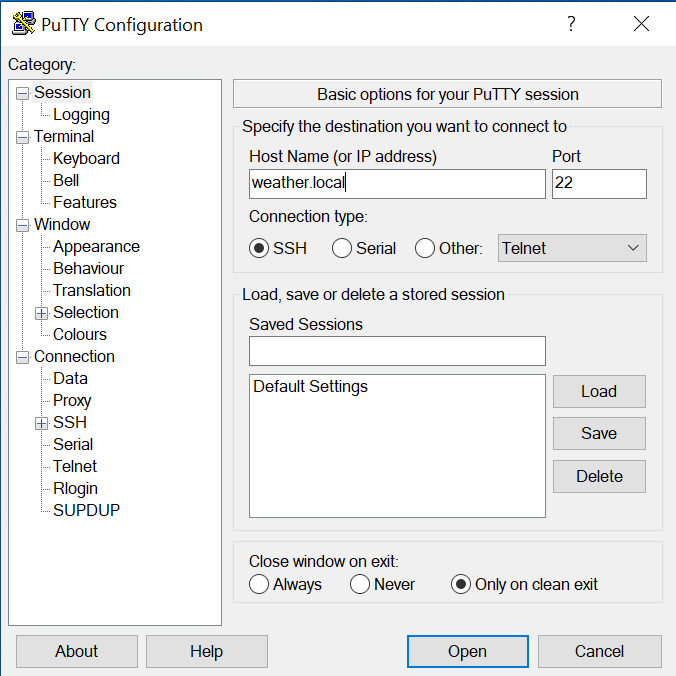676x676 pixels.
Task: Set close window on exit to Never
Action: tap(360, 584)
